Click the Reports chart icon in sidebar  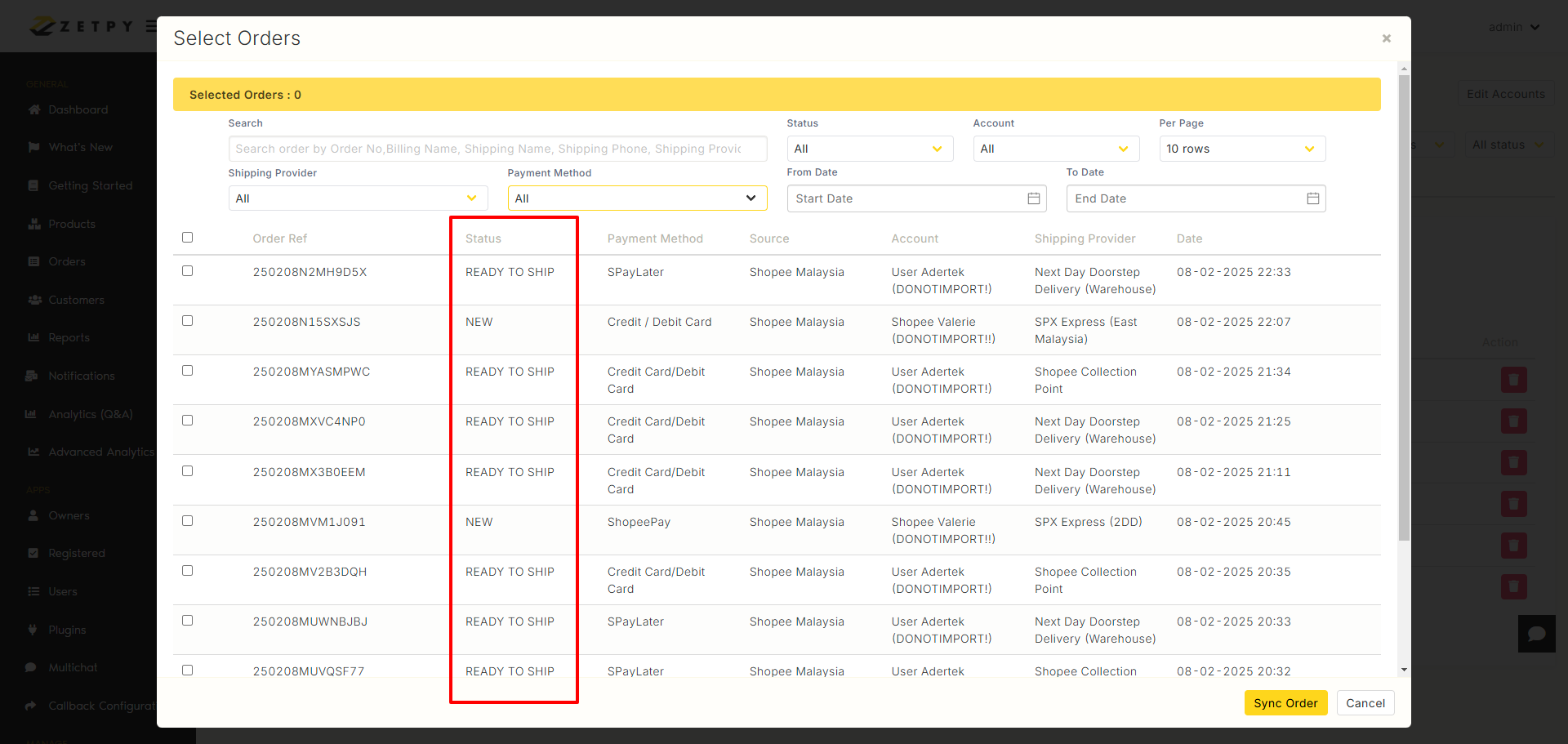click(33, 337)
